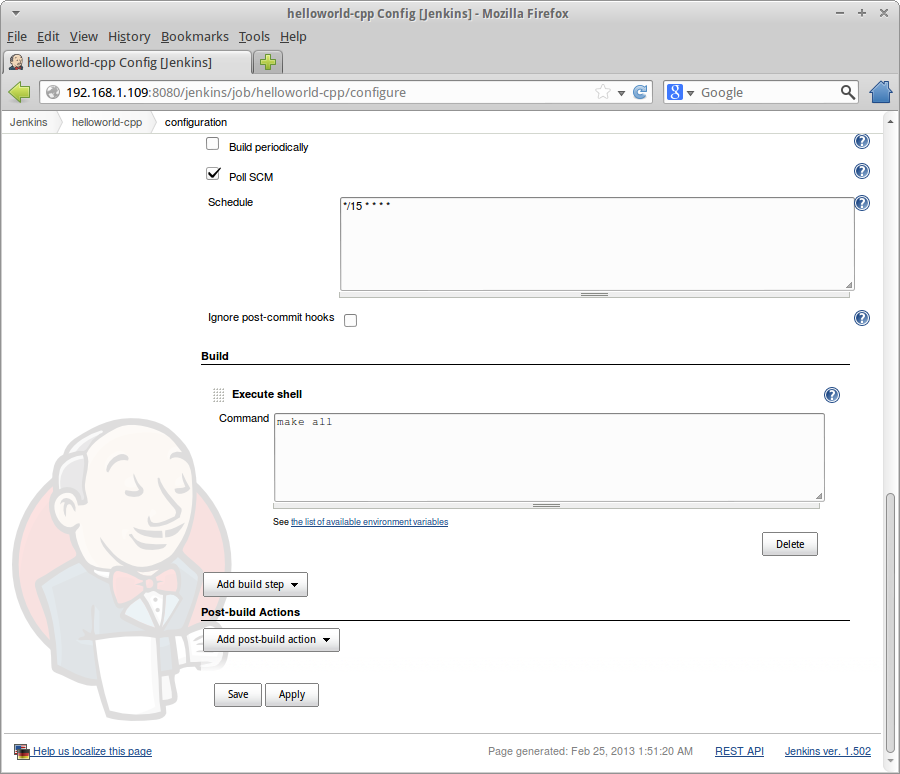Open help for Ignore post-commit hooks
Viewport: 900px width, 774px height.
click(x=862, y=318)
